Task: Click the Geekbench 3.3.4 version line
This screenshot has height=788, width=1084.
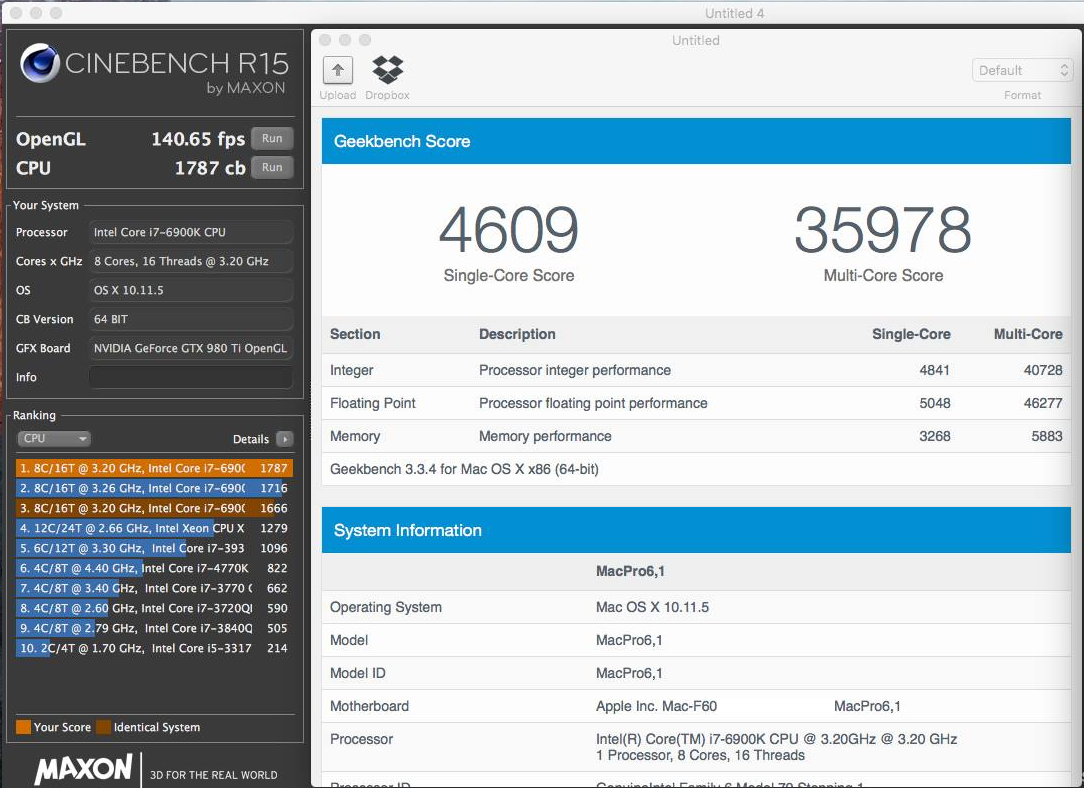Action: tap(465, 469)
